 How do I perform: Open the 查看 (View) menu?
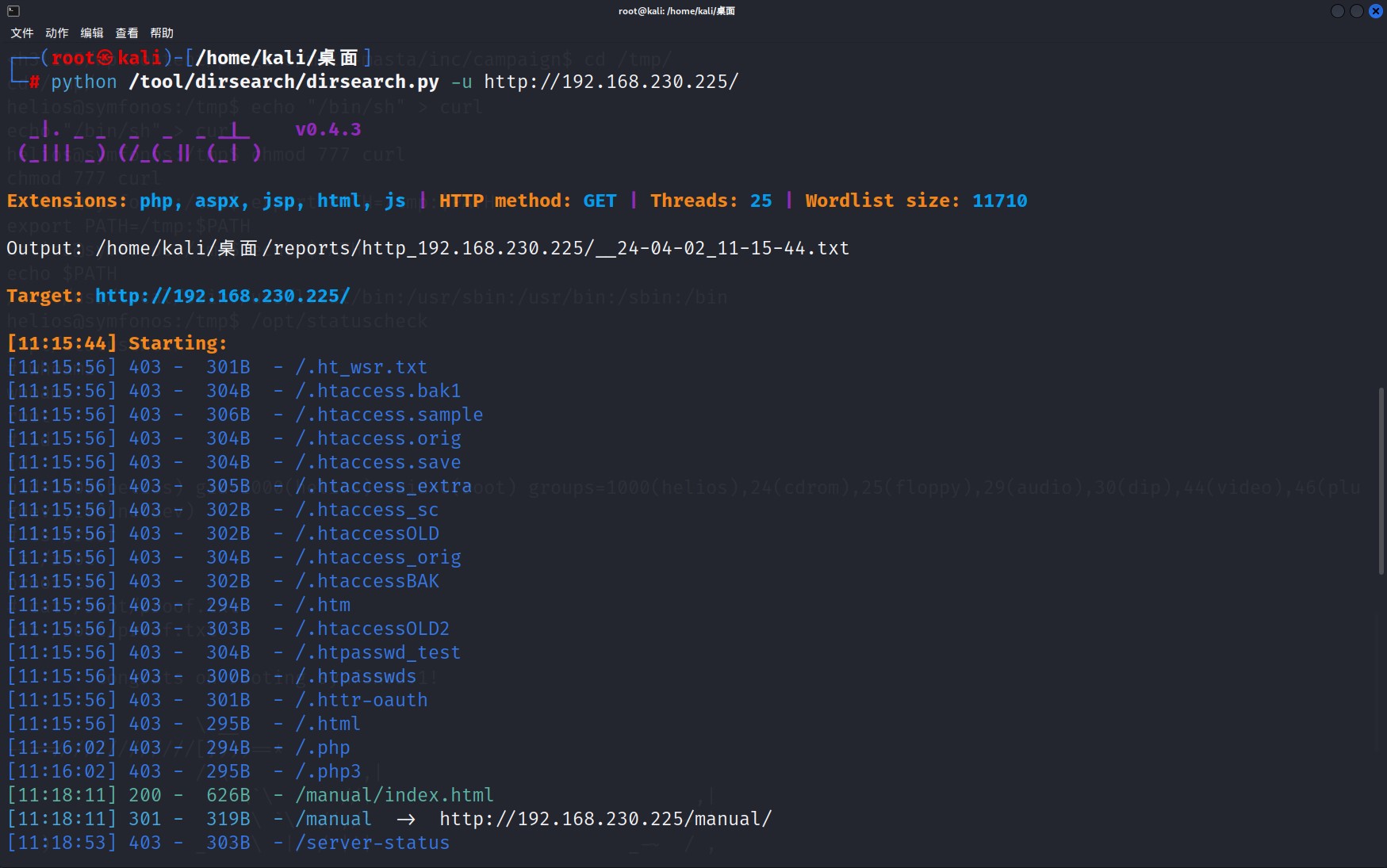(x=126, y=33)
